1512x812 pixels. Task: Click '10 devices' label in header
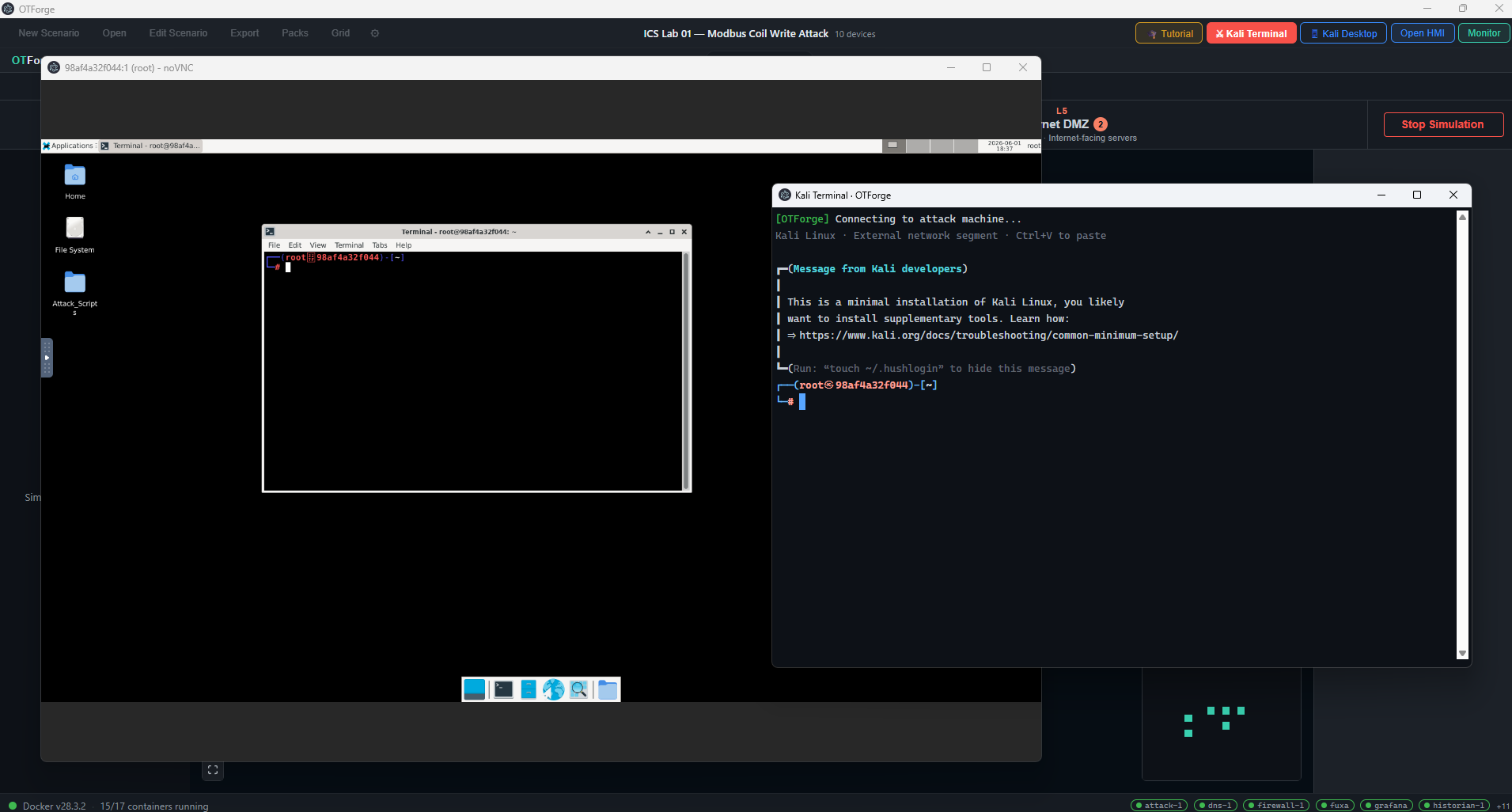point(855,34)
